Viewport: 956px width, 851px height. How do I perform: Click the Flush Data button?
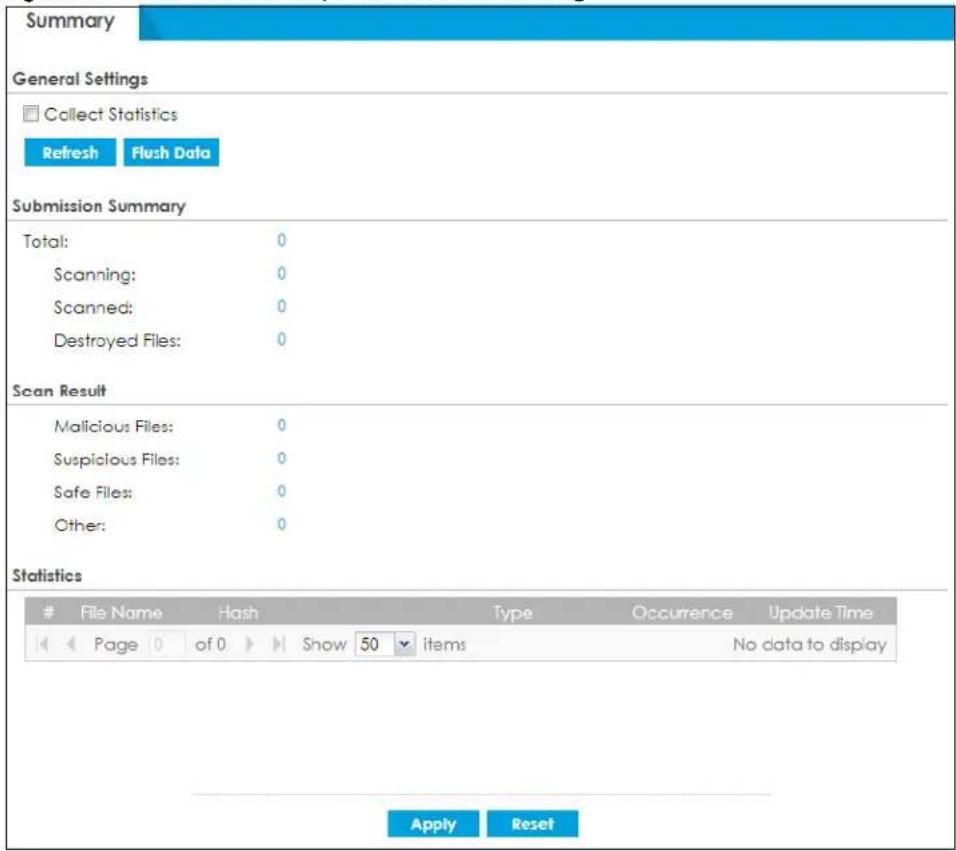171,152
